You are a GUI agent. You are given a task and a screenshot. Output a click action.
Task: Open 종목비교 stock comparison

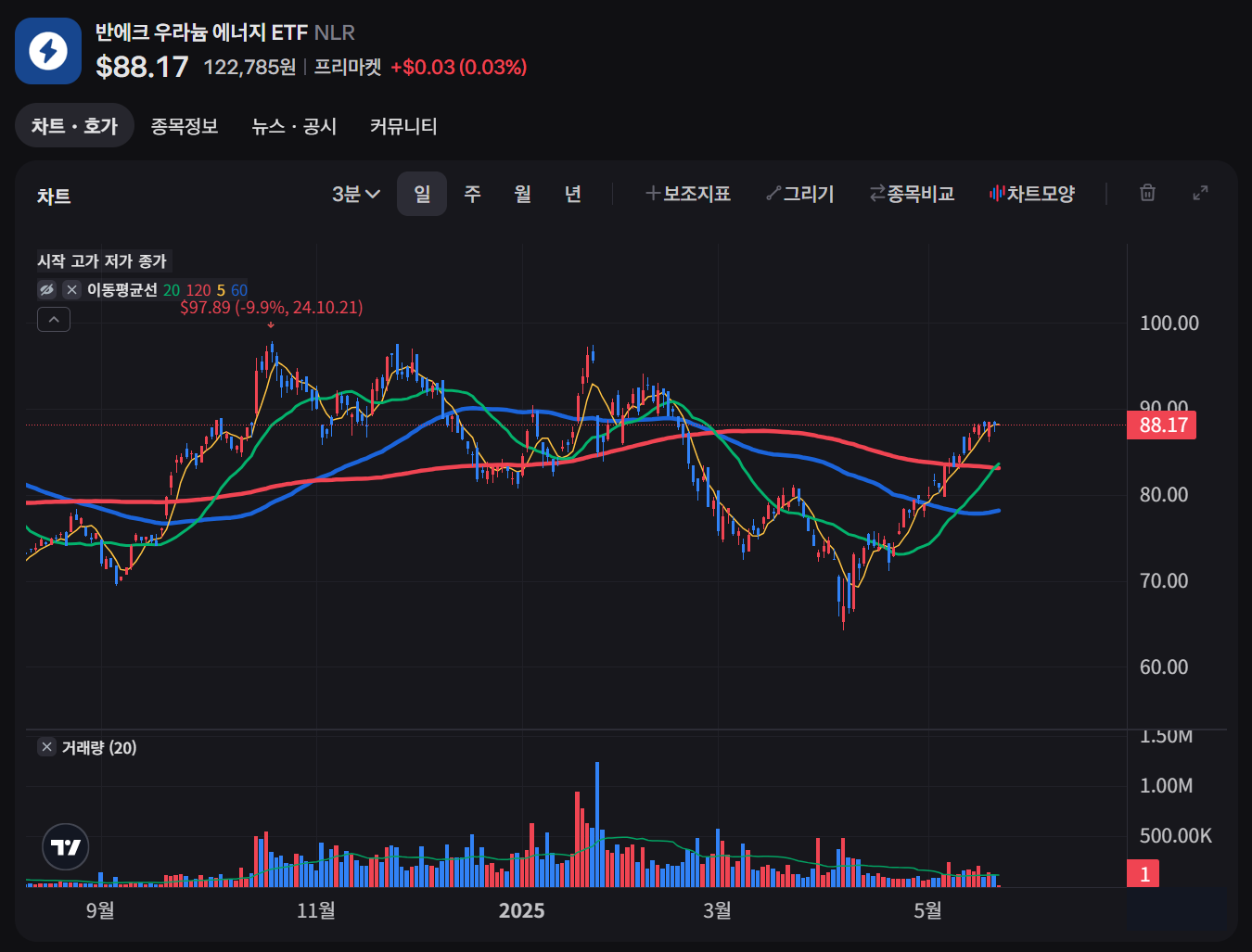pyautogui.click(x=912, y=194)
